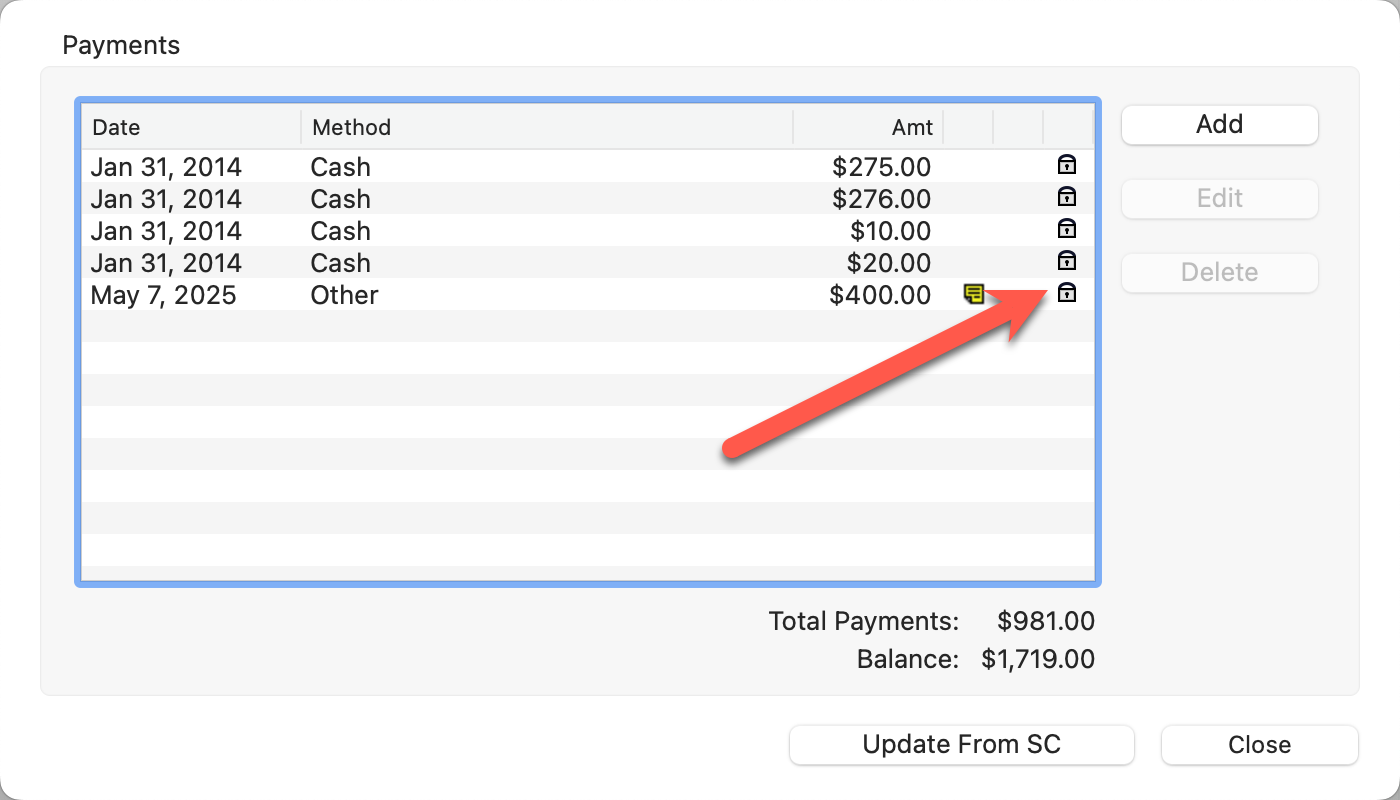Click the Update From SC button

pos(961,745)
